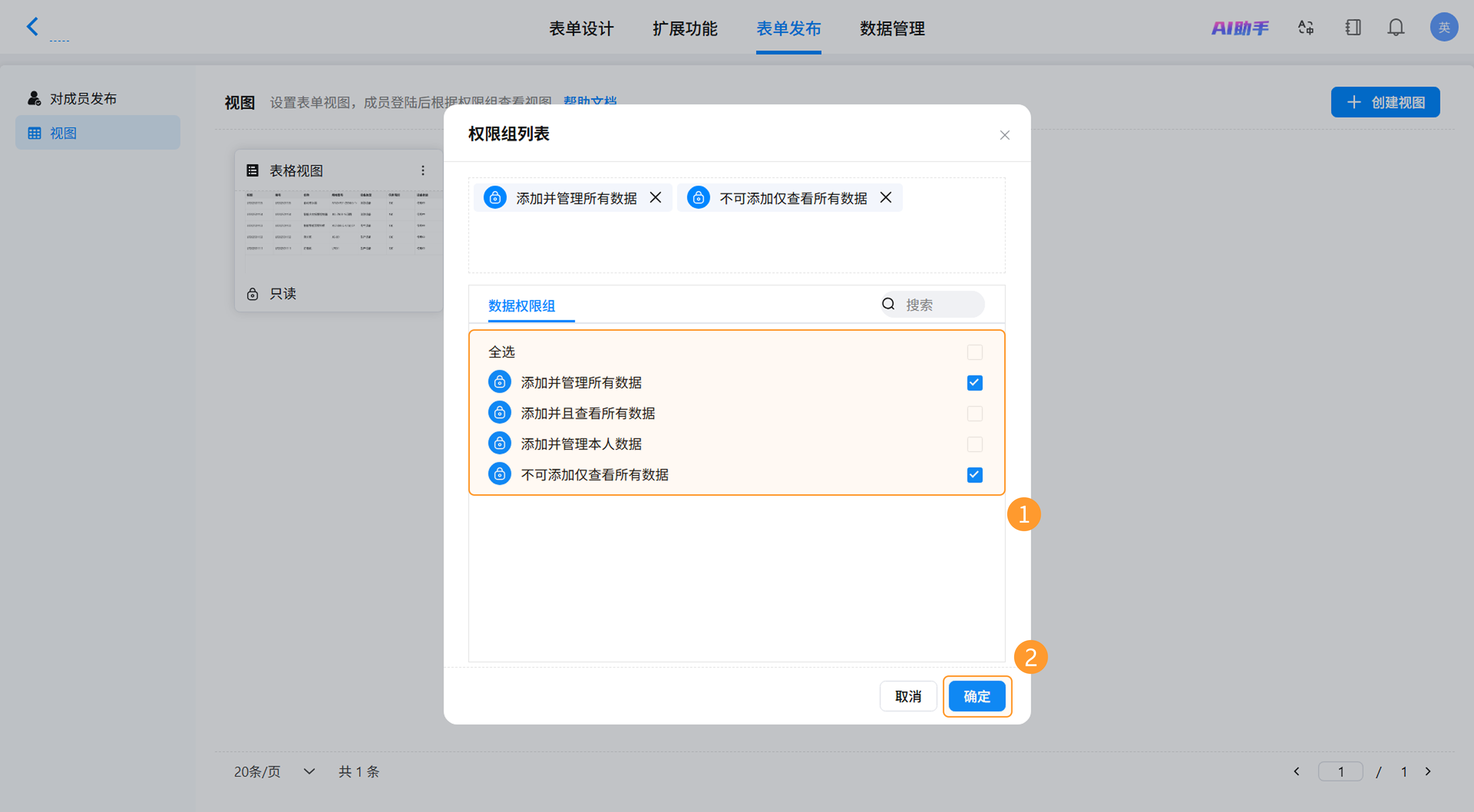Open the 表单设计 tab
Image resolution: width=1474 pixels, height=812 pixels.
point(581,28)
